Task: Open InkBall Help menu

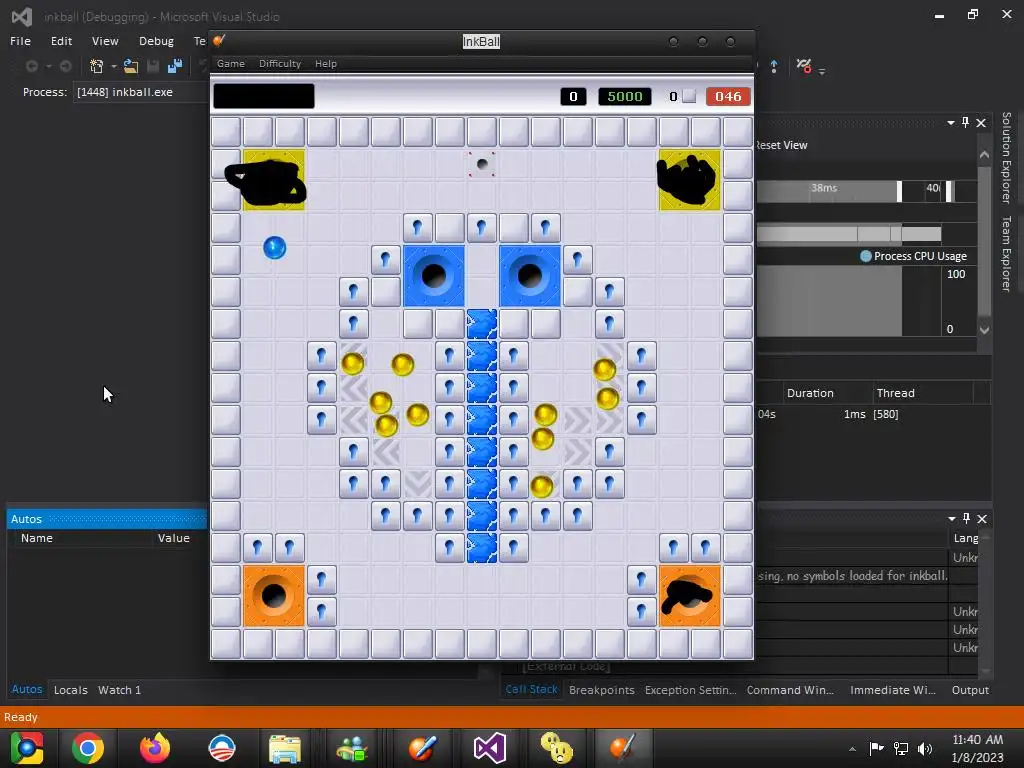Action: point(325,63)
